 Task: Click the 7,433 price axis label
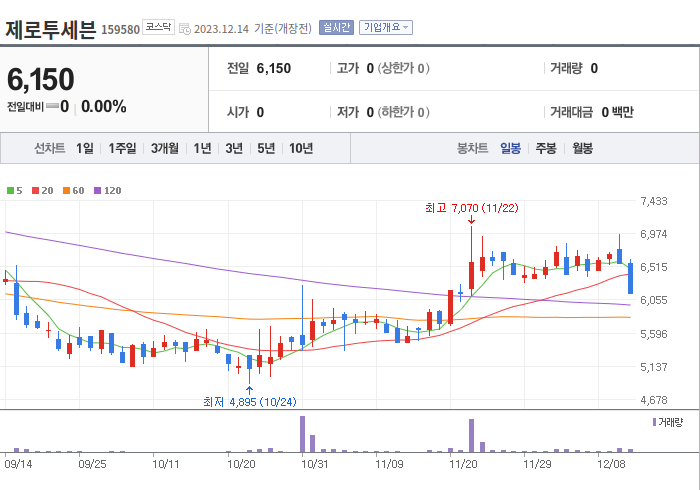[654, 201]
